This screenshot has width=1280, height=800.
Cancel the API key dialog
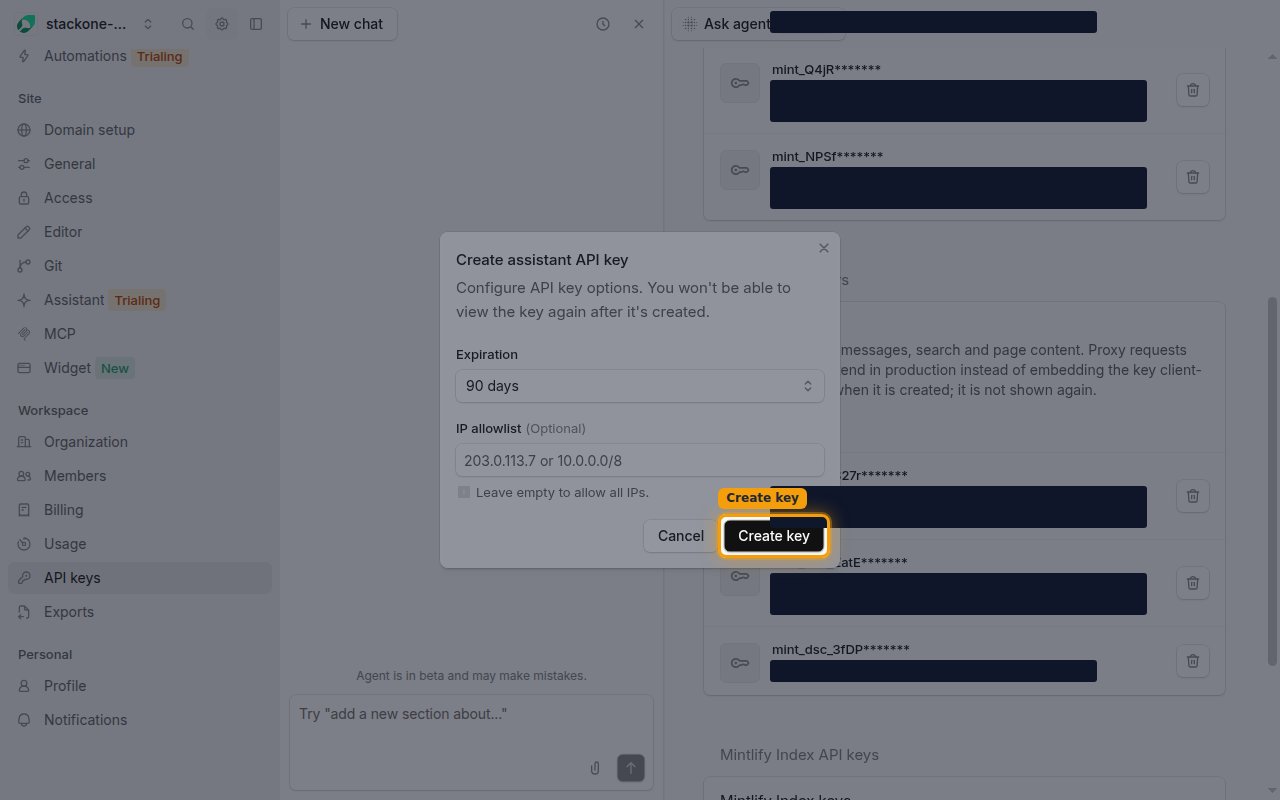point(681,536)
